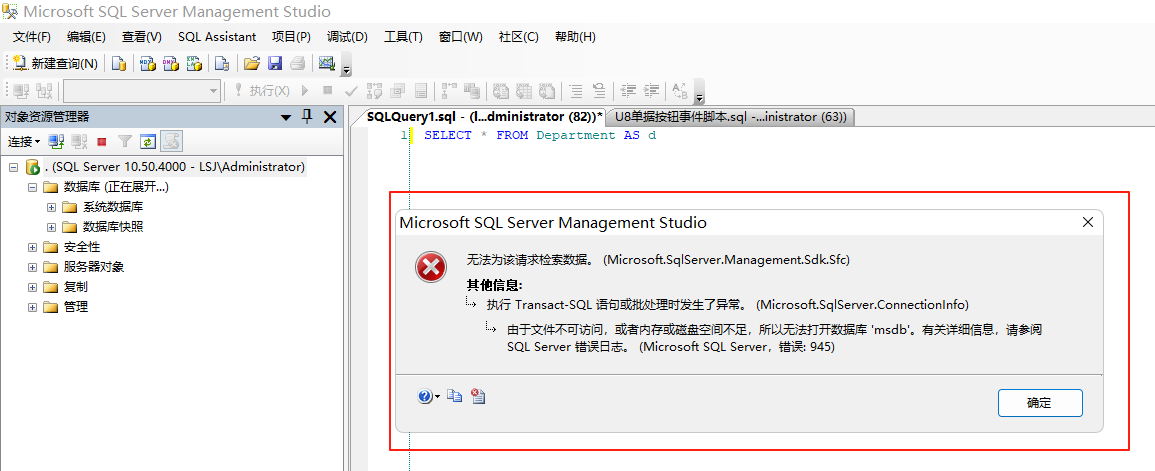
Task: Click the red Stop icon in Object Explorer
Action: click(102, 141)
